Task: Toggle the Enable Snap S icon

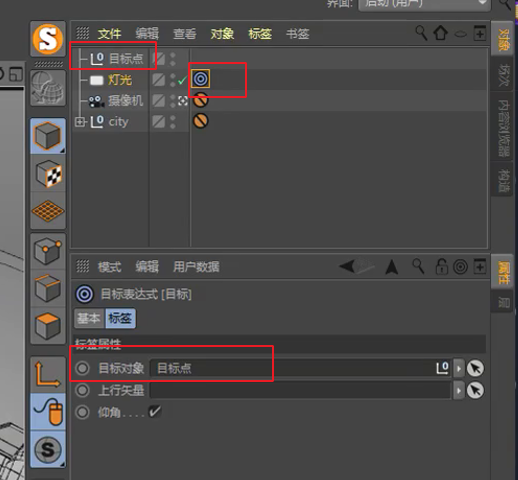Action: point(48,450)
